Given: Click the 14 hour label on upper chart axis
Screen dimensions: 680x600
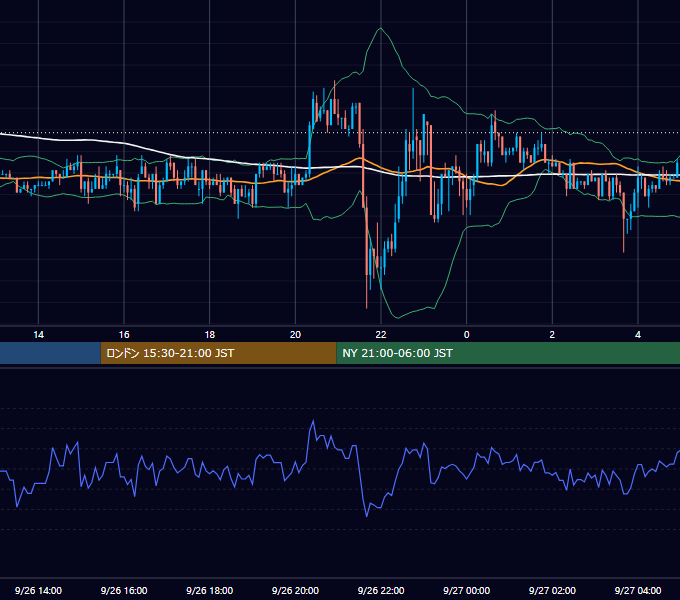Looking at the screenshot, I should click(x=39, y=335).
